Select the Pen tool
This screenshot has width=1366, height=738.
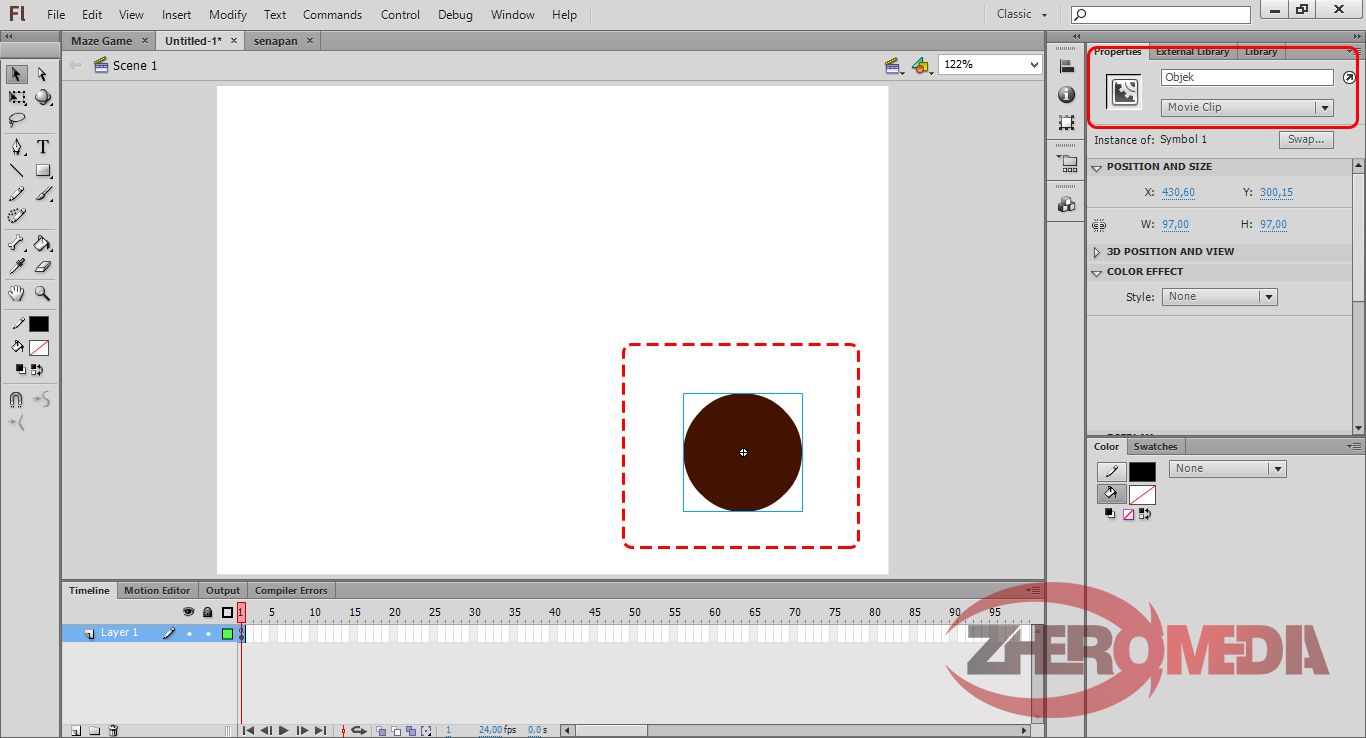[x=17, y=147]
